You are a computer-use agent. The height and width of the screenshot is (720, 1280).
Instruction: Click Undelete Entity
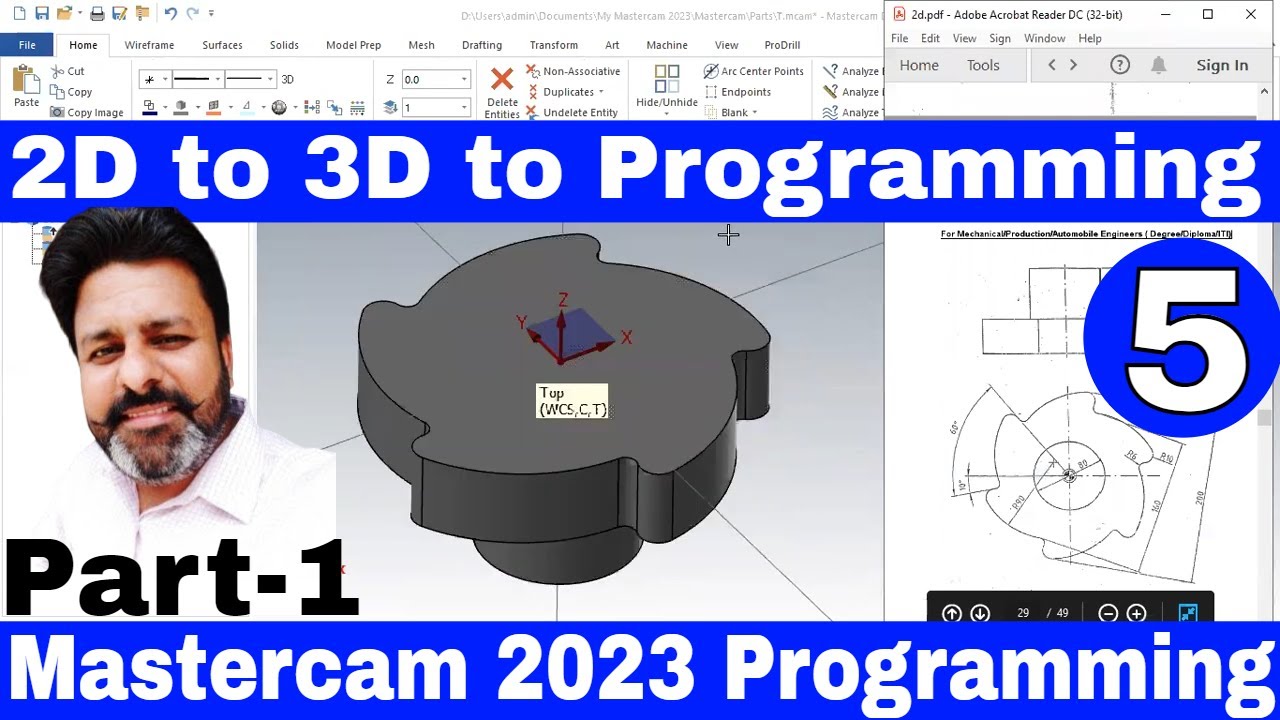click(x=572, y=113)
